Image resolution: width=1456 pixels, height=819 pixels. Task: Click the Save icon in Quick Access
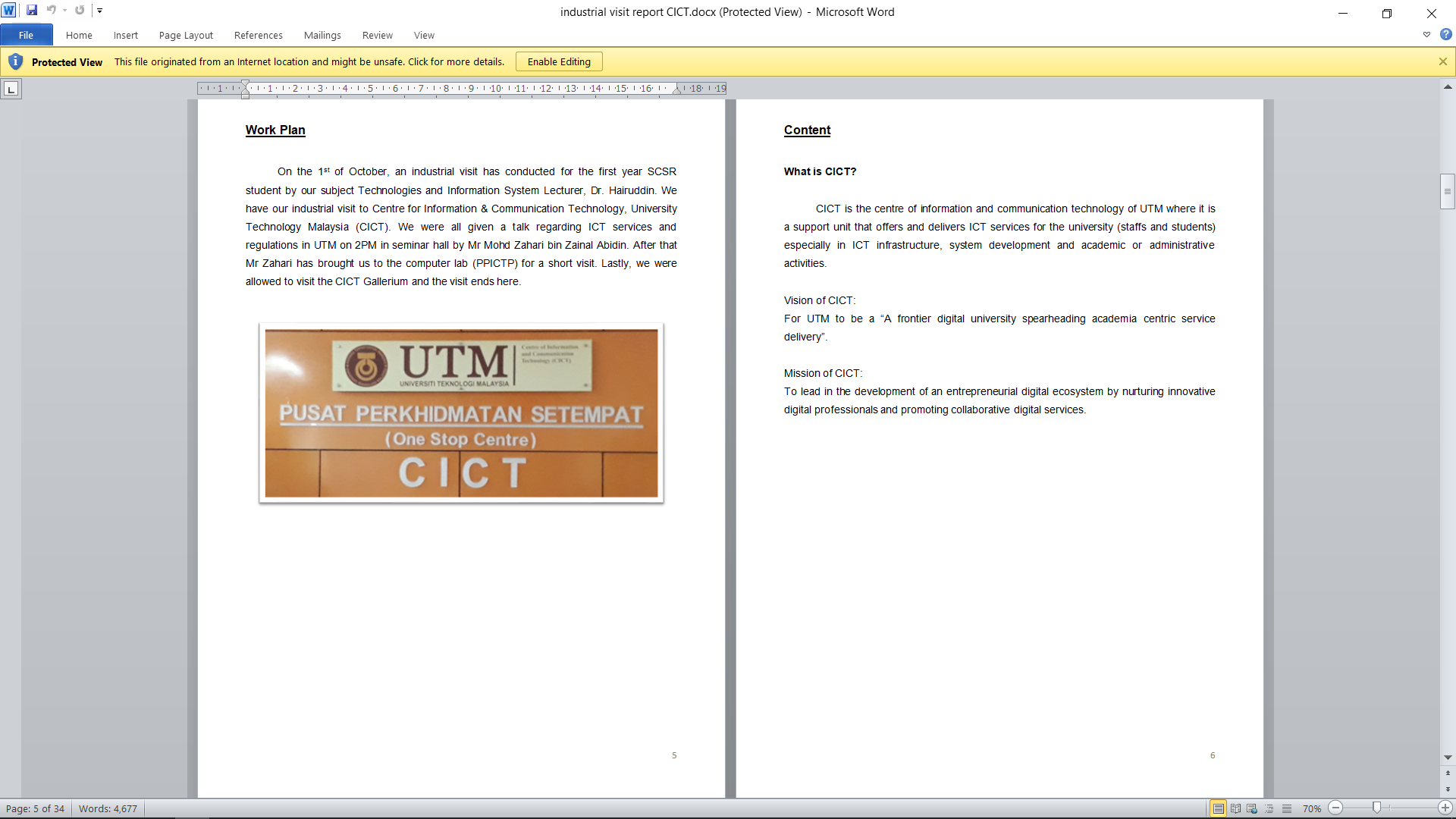(32, 11)
